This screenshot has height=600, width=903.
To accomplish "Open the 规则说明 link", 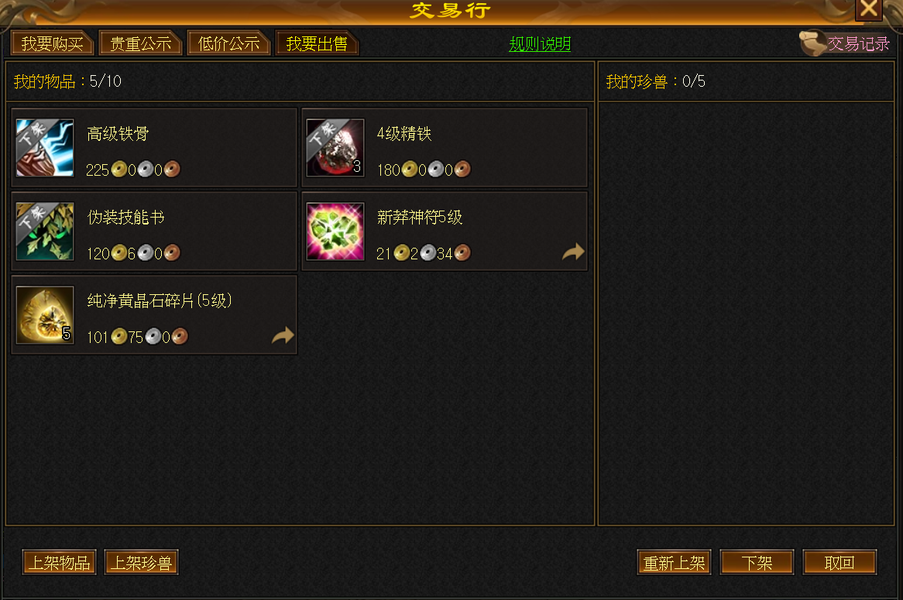I will pos(540,44).
